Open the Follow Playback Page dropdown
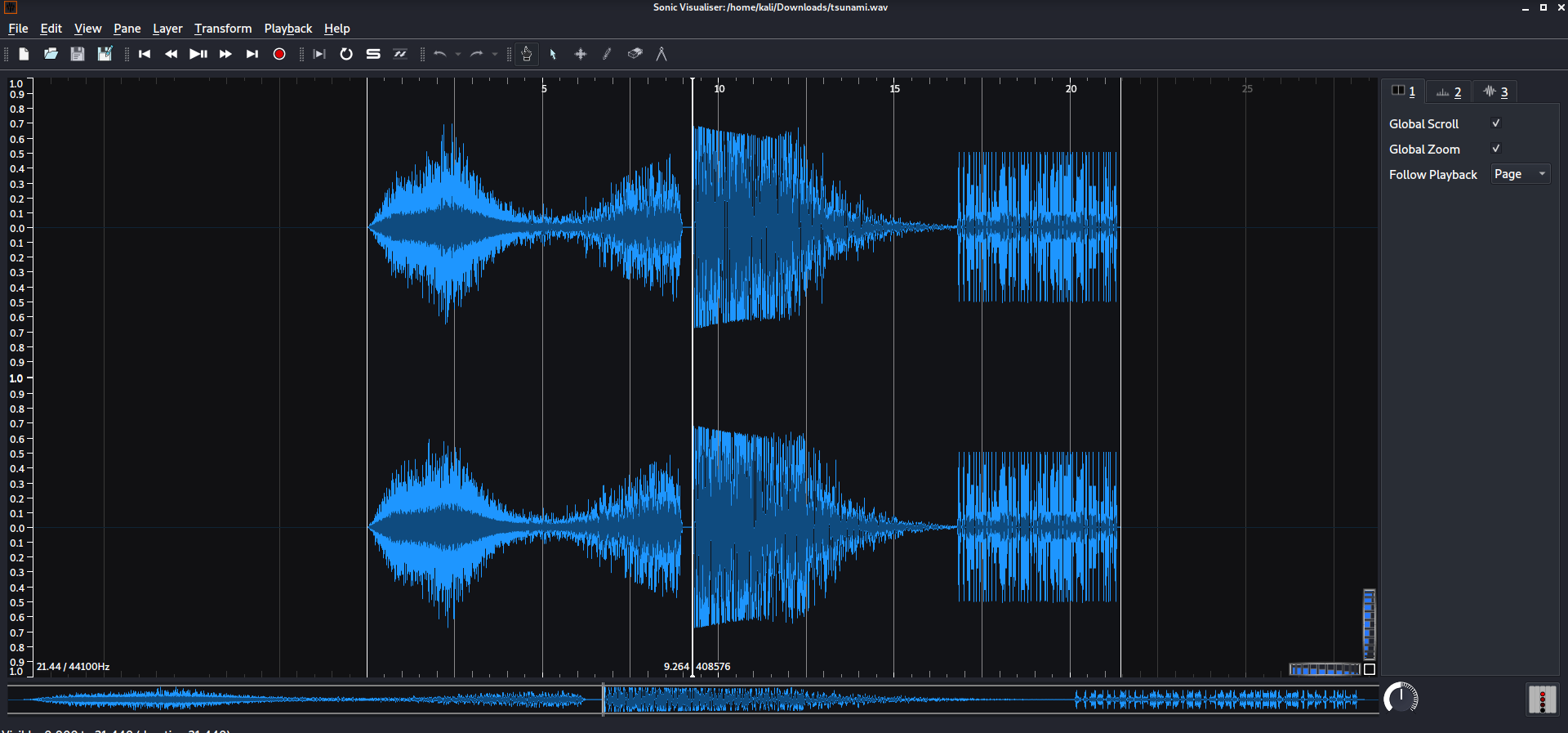 1521,174
